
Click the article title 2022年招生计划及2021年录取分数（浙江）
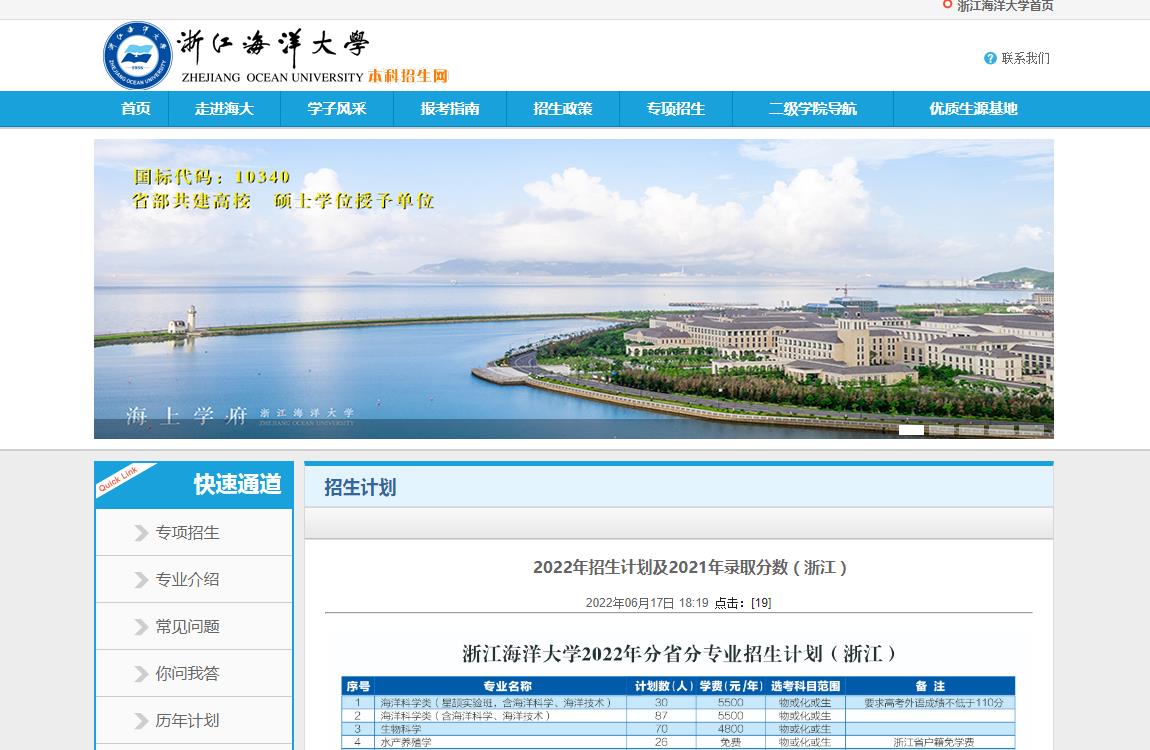(689, 567)
